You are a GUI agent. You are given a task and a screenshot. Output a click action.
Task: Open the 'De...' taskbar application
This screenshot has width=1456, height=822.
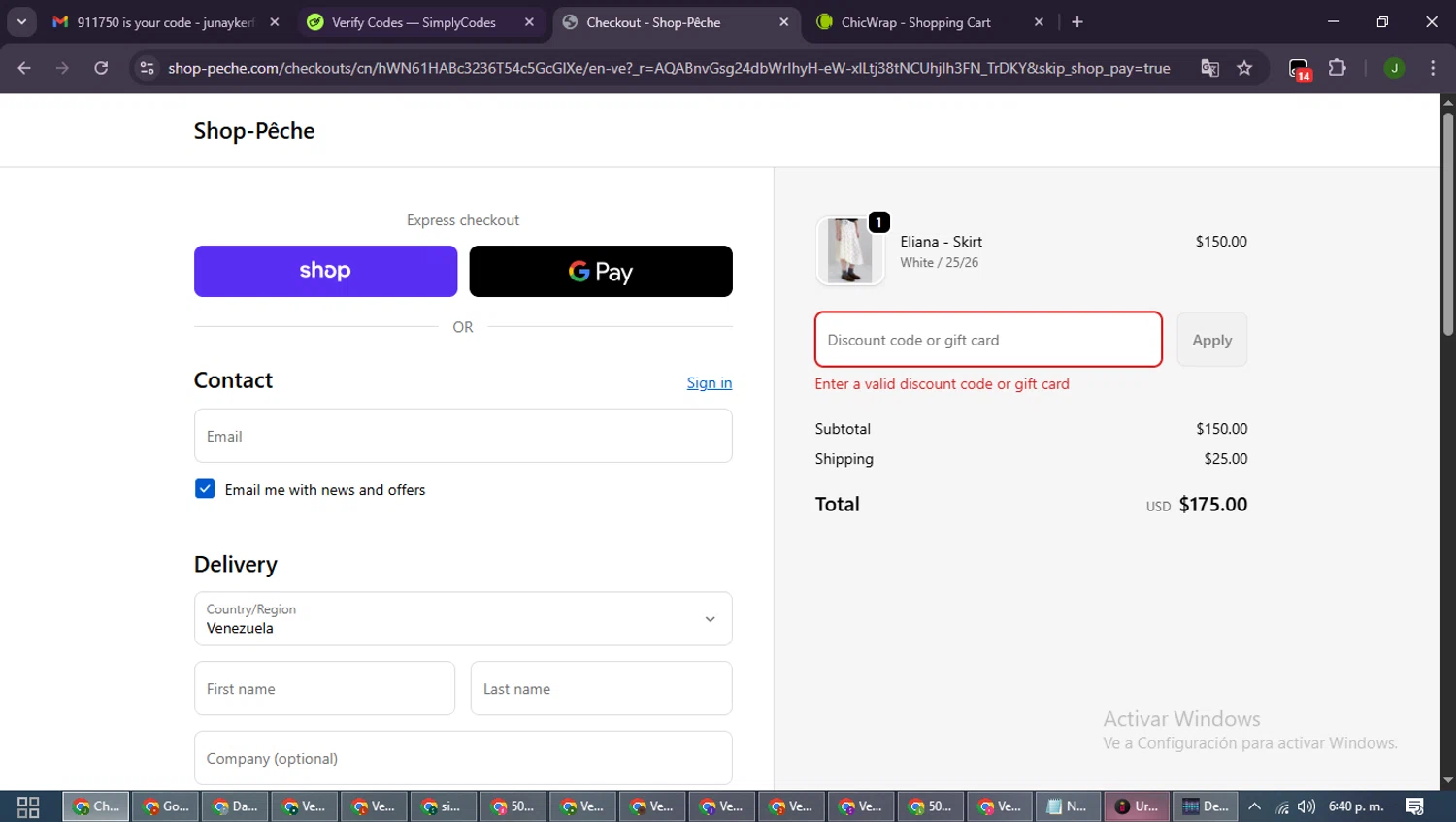pyautogui.click(x=1207, y=806)
